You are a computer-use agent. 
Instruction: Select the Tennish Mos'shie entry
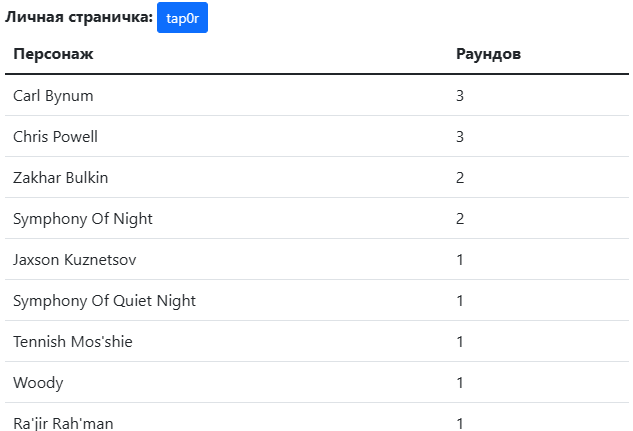[73, 342]
